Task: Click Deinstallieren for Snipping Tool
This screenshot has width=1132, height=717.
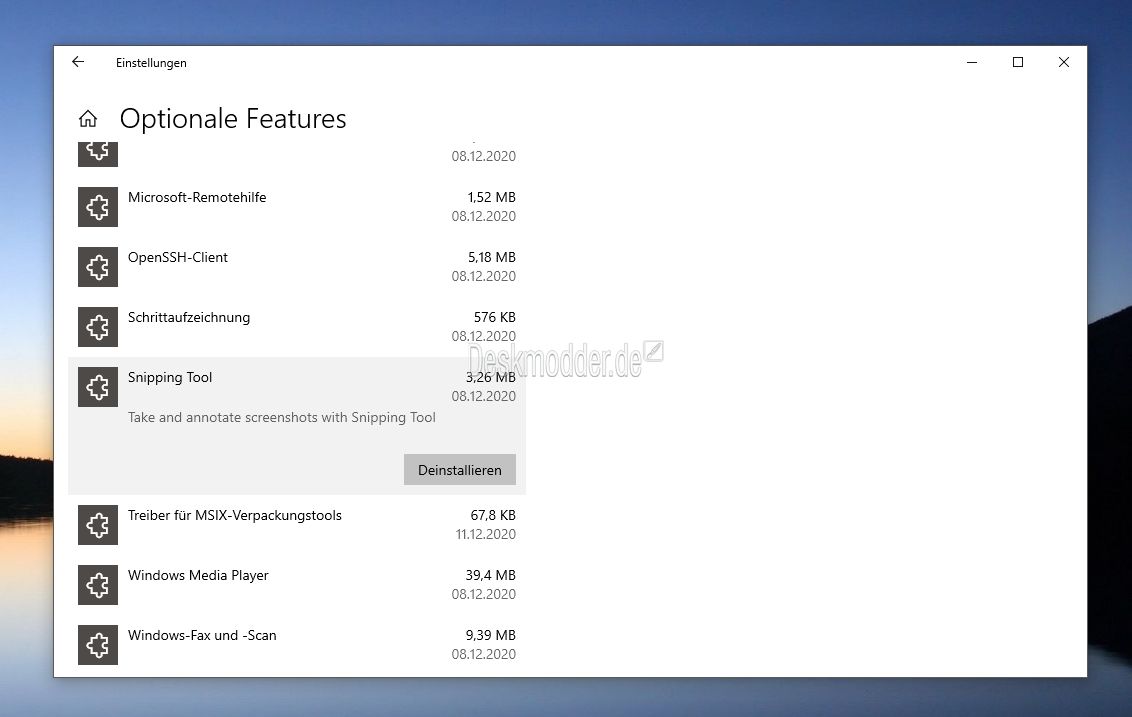Action: [x=460, y=469]
